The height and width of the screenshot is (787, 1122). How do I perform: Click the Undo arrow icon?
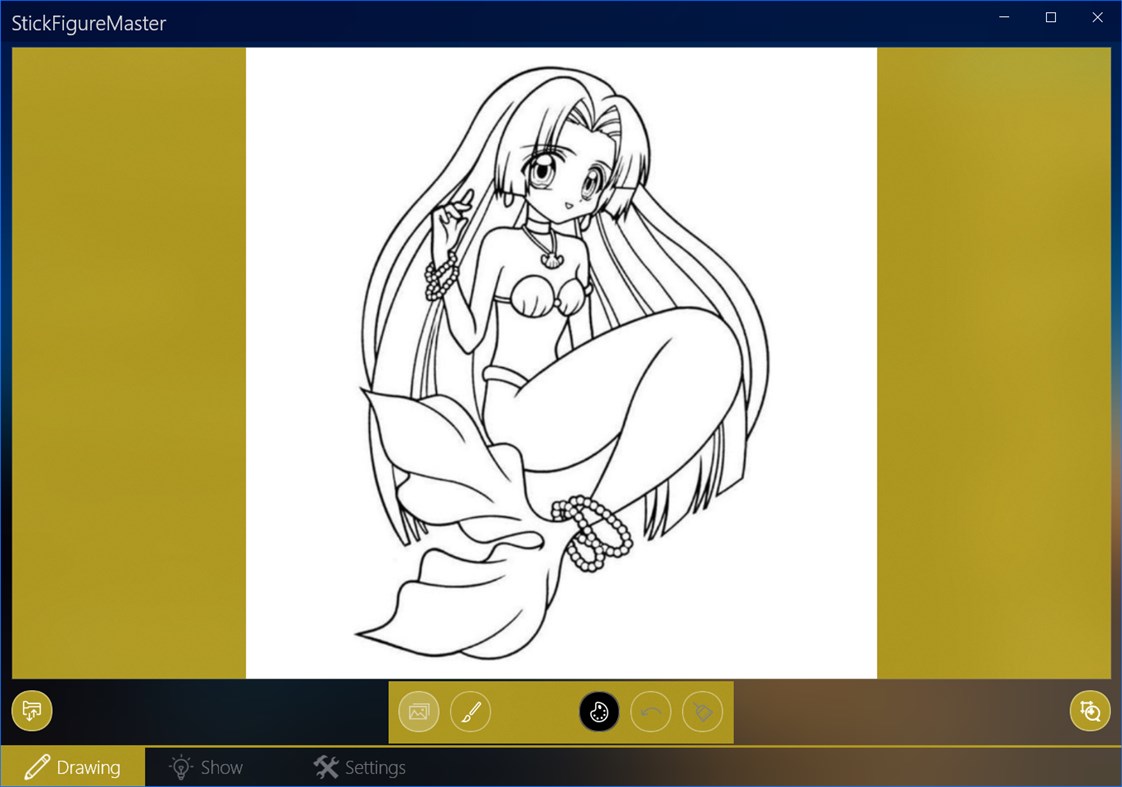pyautogui.click(x=650, y=711)
